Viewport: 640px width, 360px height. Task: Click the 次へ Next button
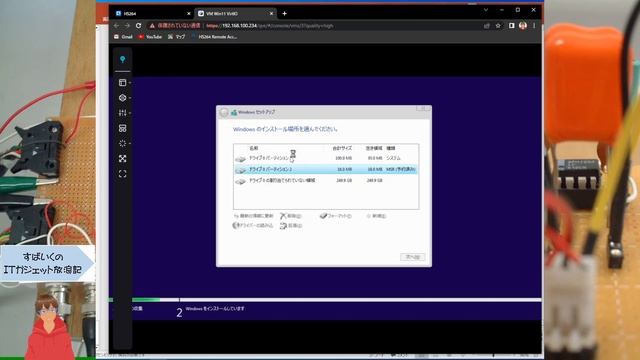coord(412,257)
